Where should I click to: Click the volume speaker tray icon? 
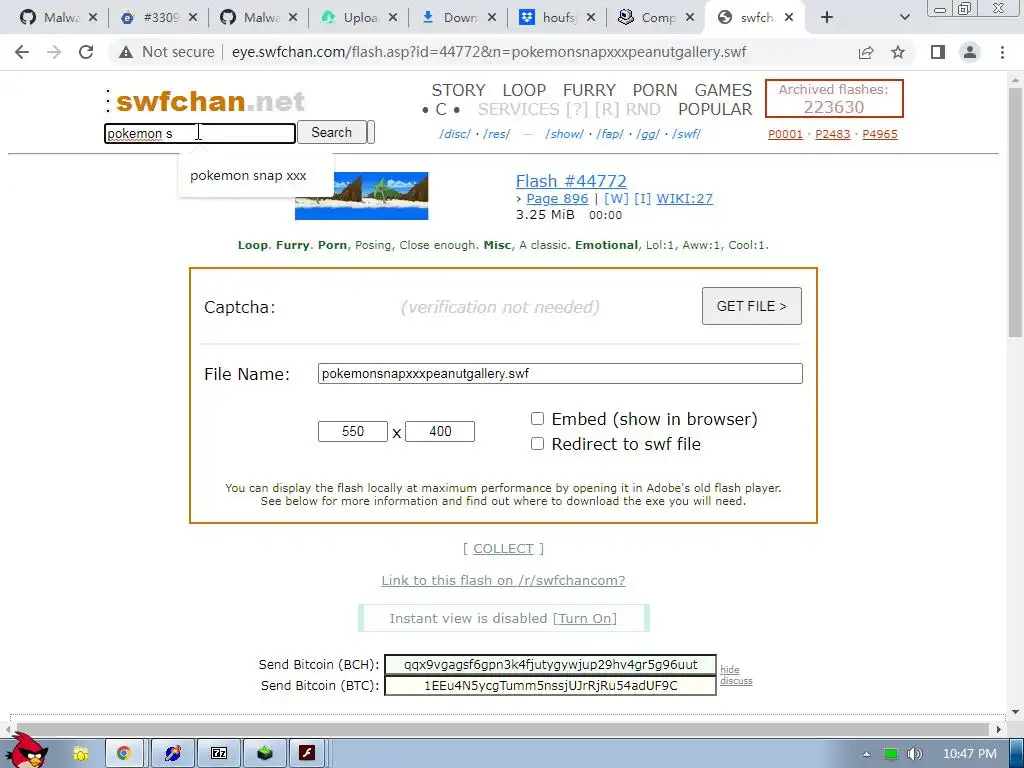tap(915, 754)
